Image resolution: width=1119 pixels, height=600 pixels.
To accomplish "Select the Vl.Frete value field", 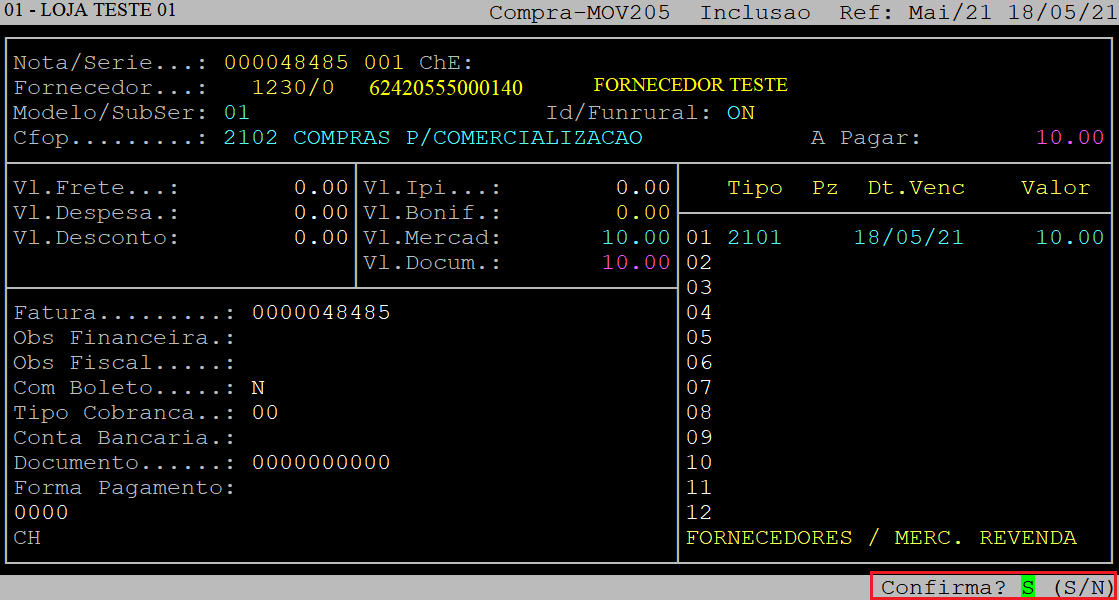I will point(320,187).
